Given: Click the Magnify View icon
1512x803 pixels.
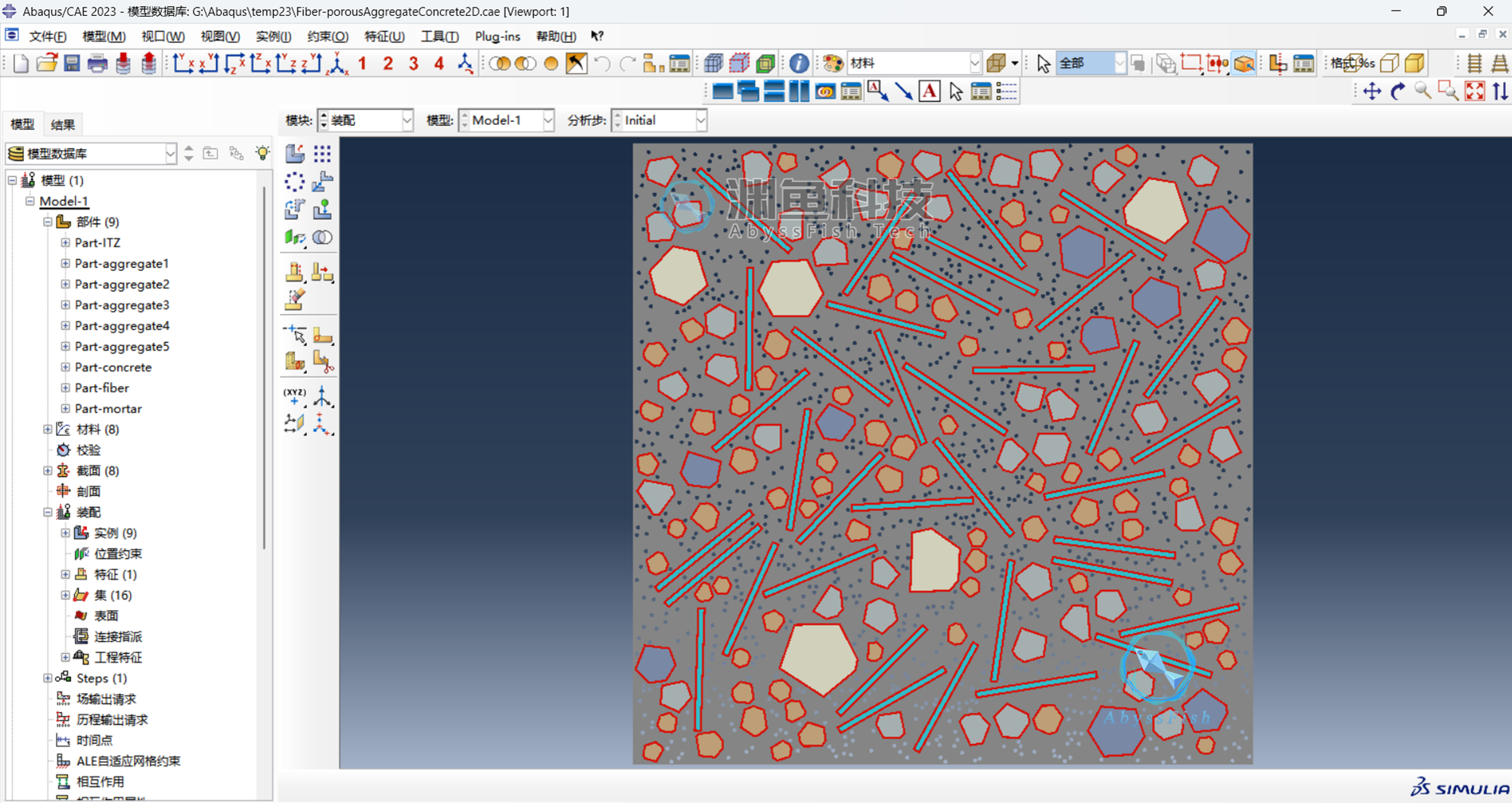Looking at the screenshot, I should [1423, 92].
